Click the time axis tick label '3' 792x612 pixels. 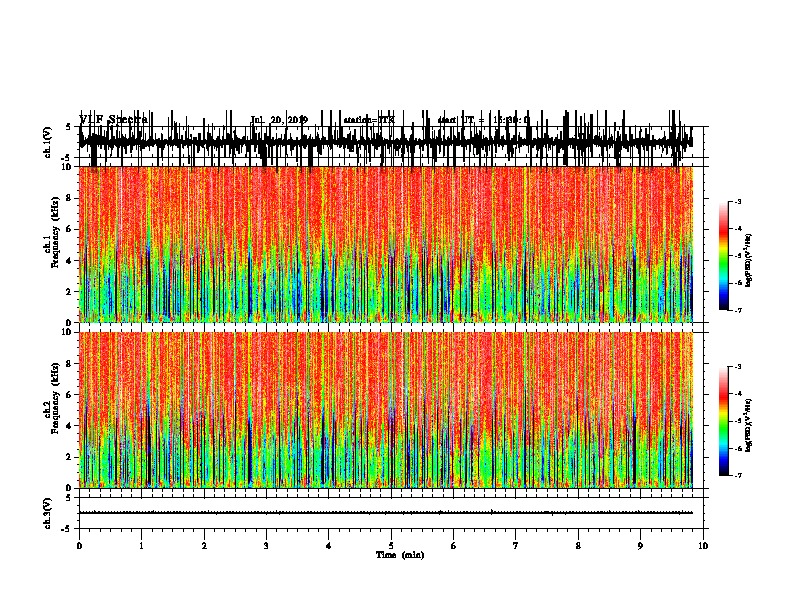266,546
